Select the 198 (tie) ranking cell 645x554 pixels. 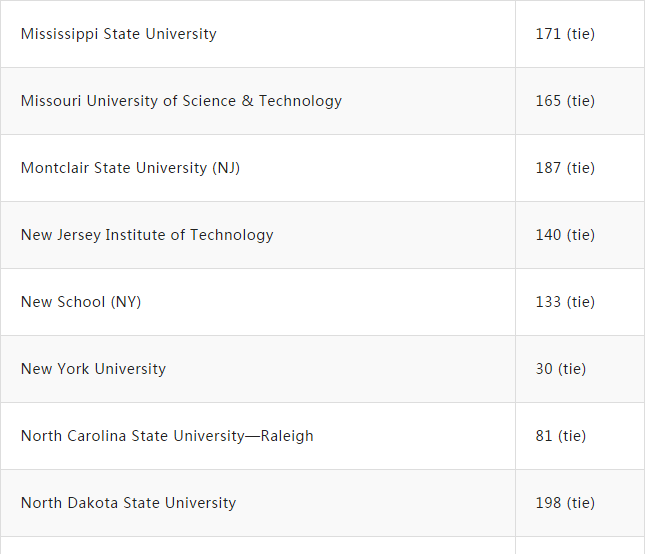pyautogui.click(x=565, y=503)
